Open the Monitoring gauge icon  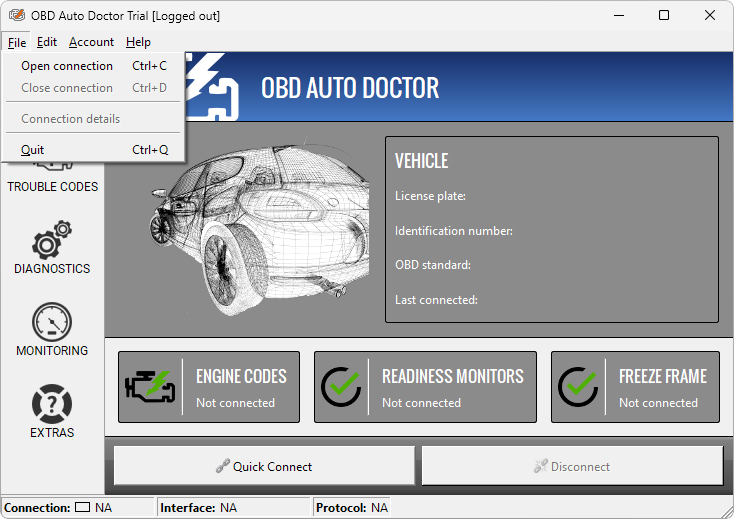pos(52,322)
